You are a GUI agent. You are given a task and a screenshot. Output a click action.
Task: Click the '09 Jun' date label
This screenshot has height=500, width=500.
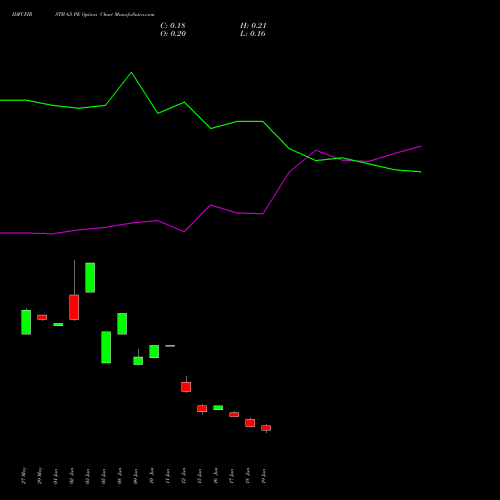[x=136, y=476]
